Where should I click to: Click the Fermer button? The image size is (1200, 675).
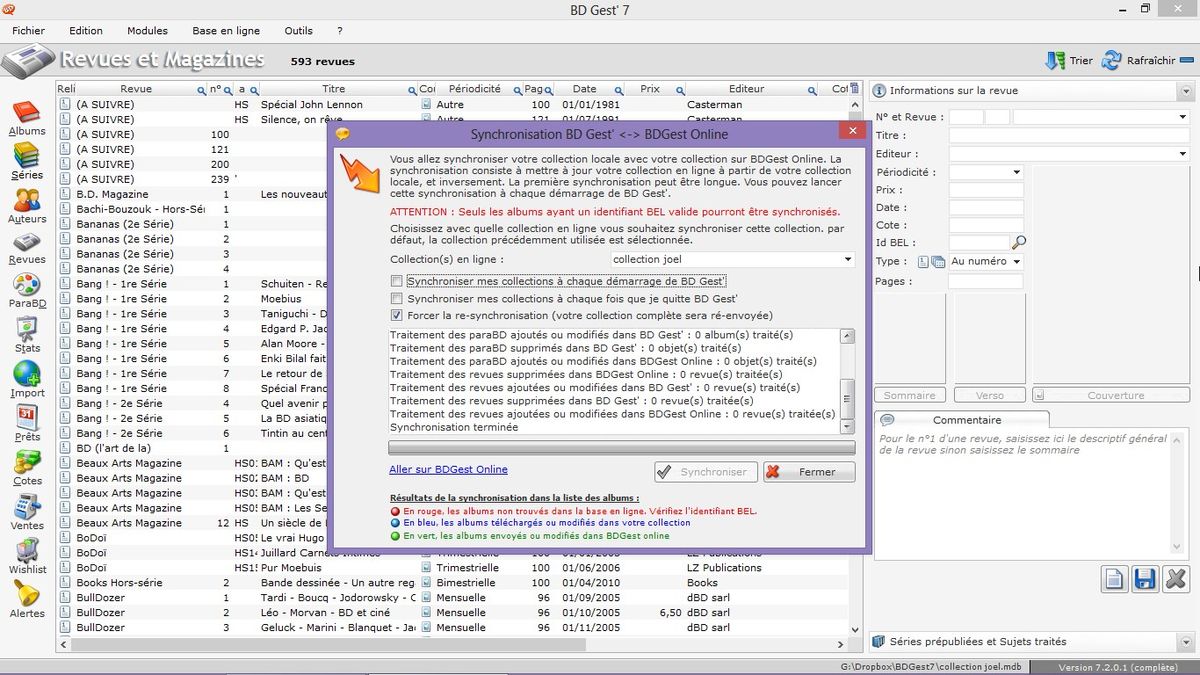(809, 472)
